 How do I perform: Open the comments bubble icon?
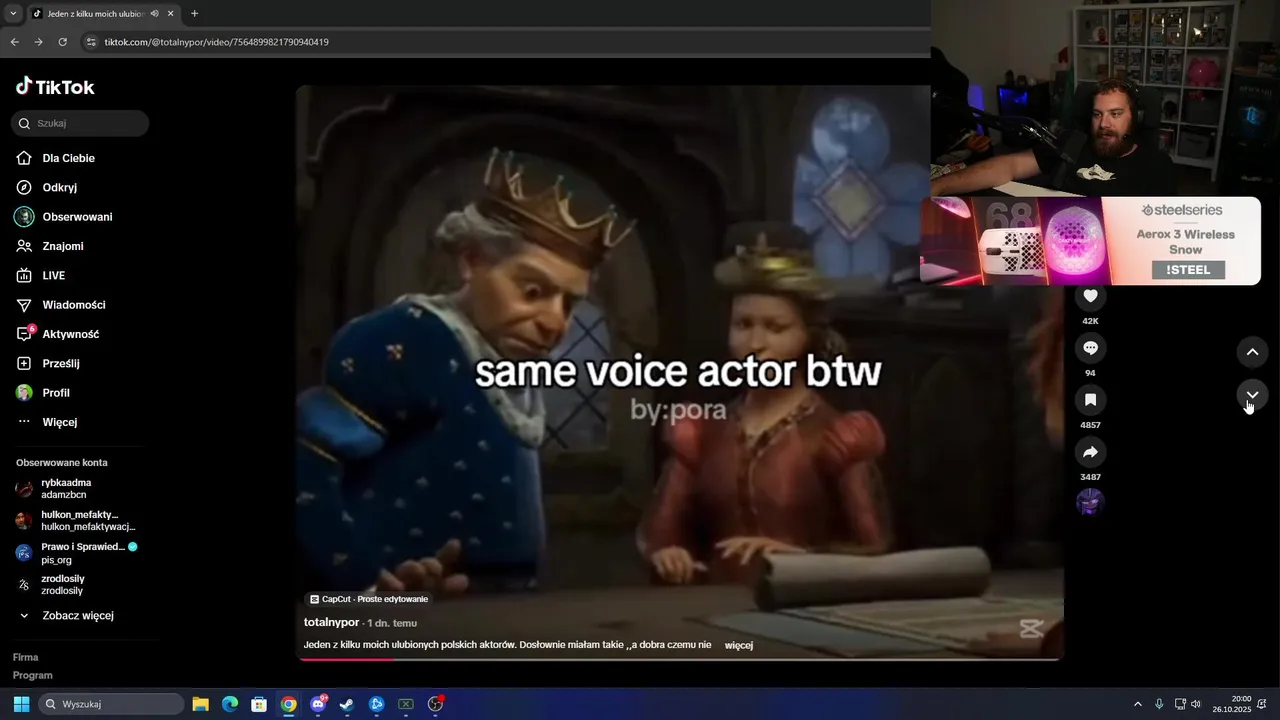(x=1090, y=348)
